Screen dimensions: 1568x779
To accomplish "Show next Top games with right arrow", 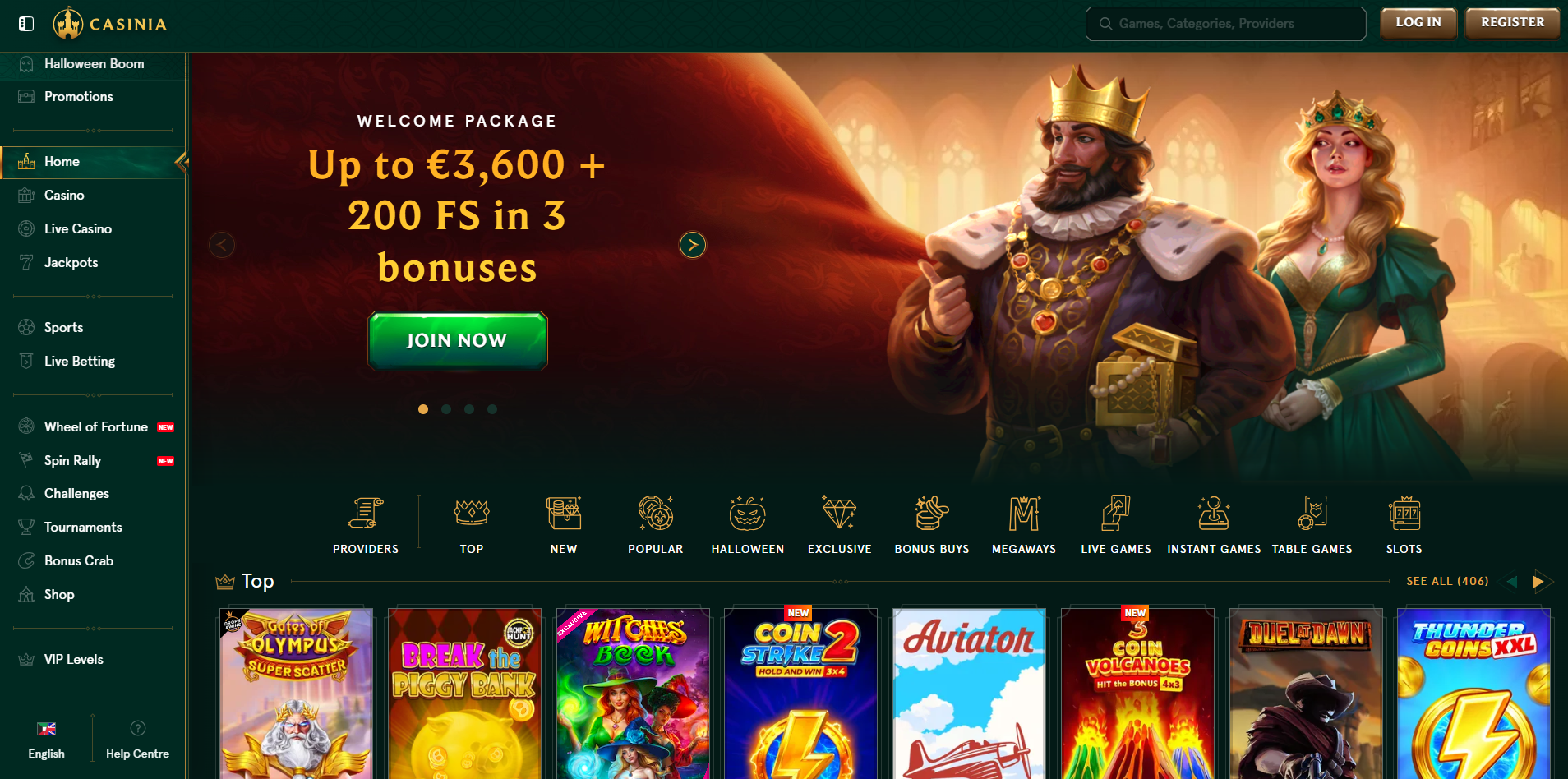I will point(1538,582).
